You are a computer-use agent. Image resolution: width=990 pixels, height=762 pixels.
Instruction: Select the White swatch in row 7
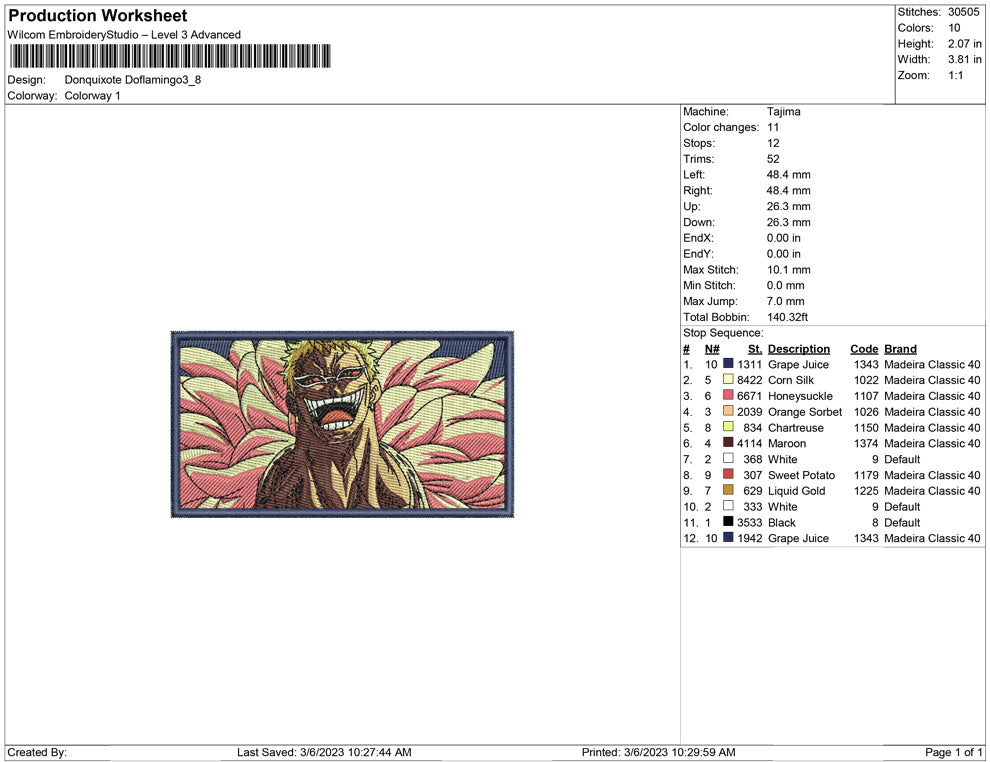point(728,458)
